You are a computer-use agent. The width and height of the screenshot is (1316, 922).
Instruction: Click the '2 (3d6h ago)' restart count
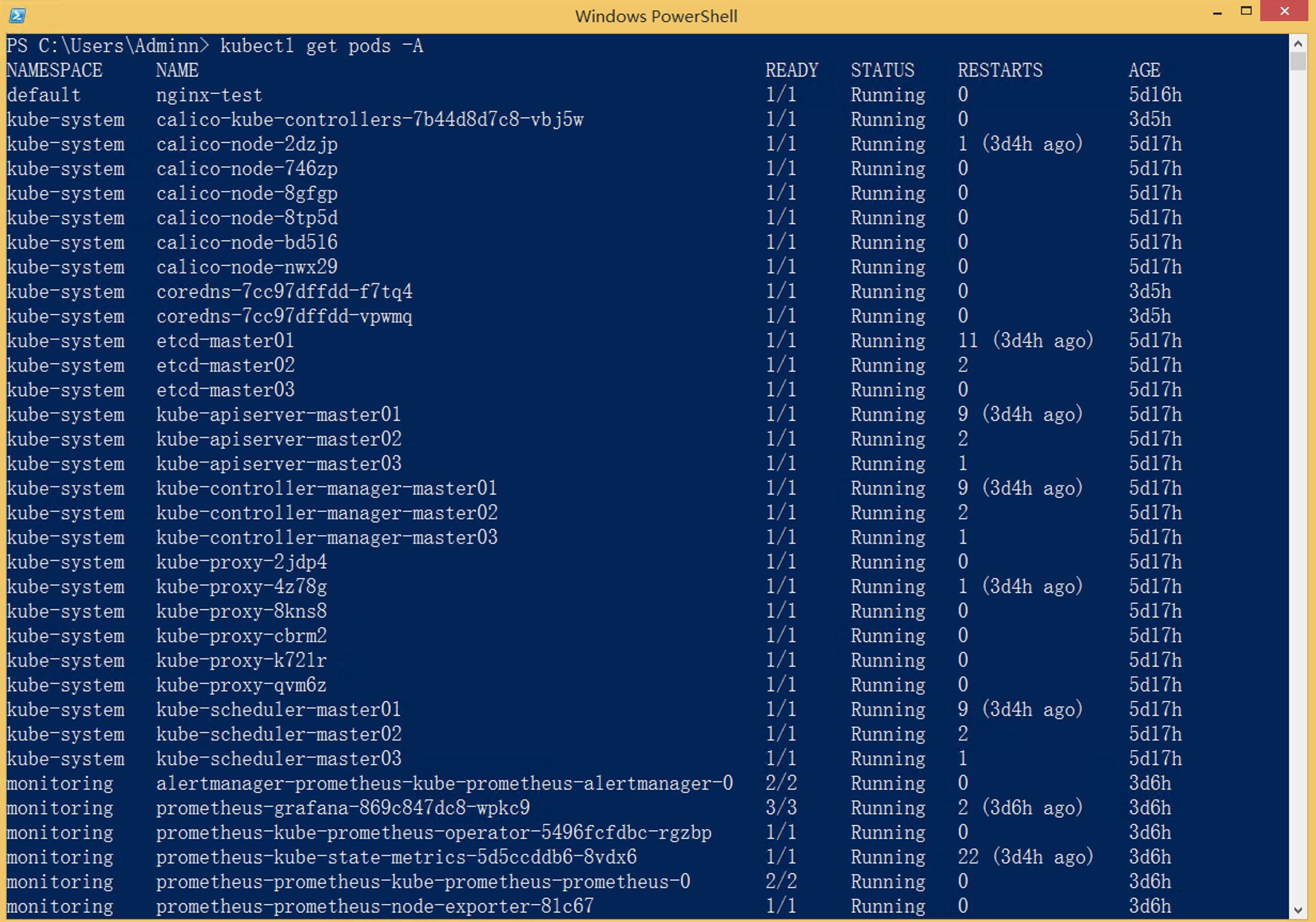tap(1020, 809)
